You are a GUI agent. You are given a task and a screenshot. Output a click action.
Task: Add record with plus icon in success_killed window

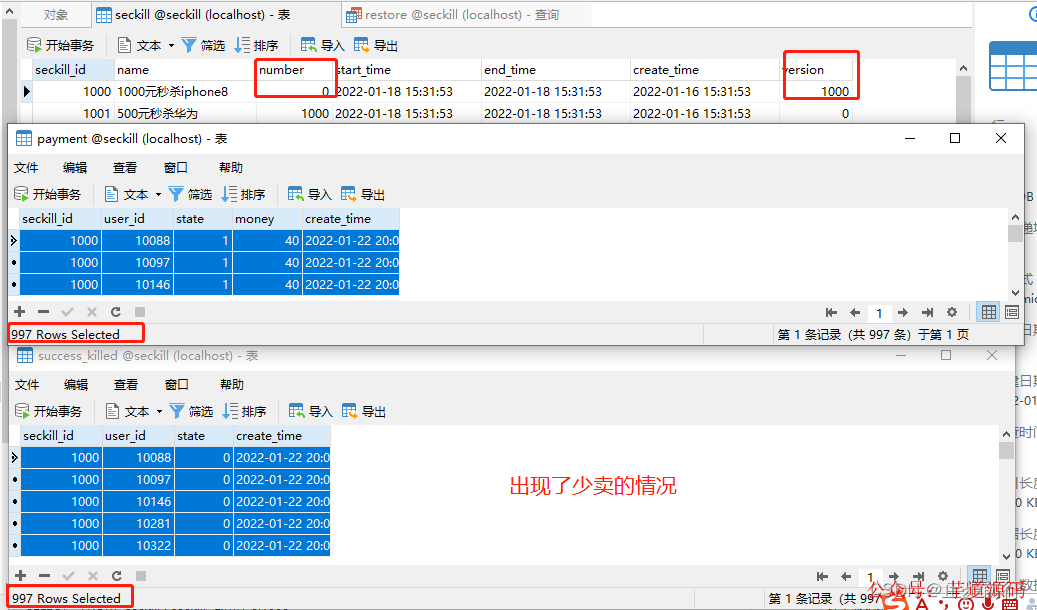coord(21,576)
